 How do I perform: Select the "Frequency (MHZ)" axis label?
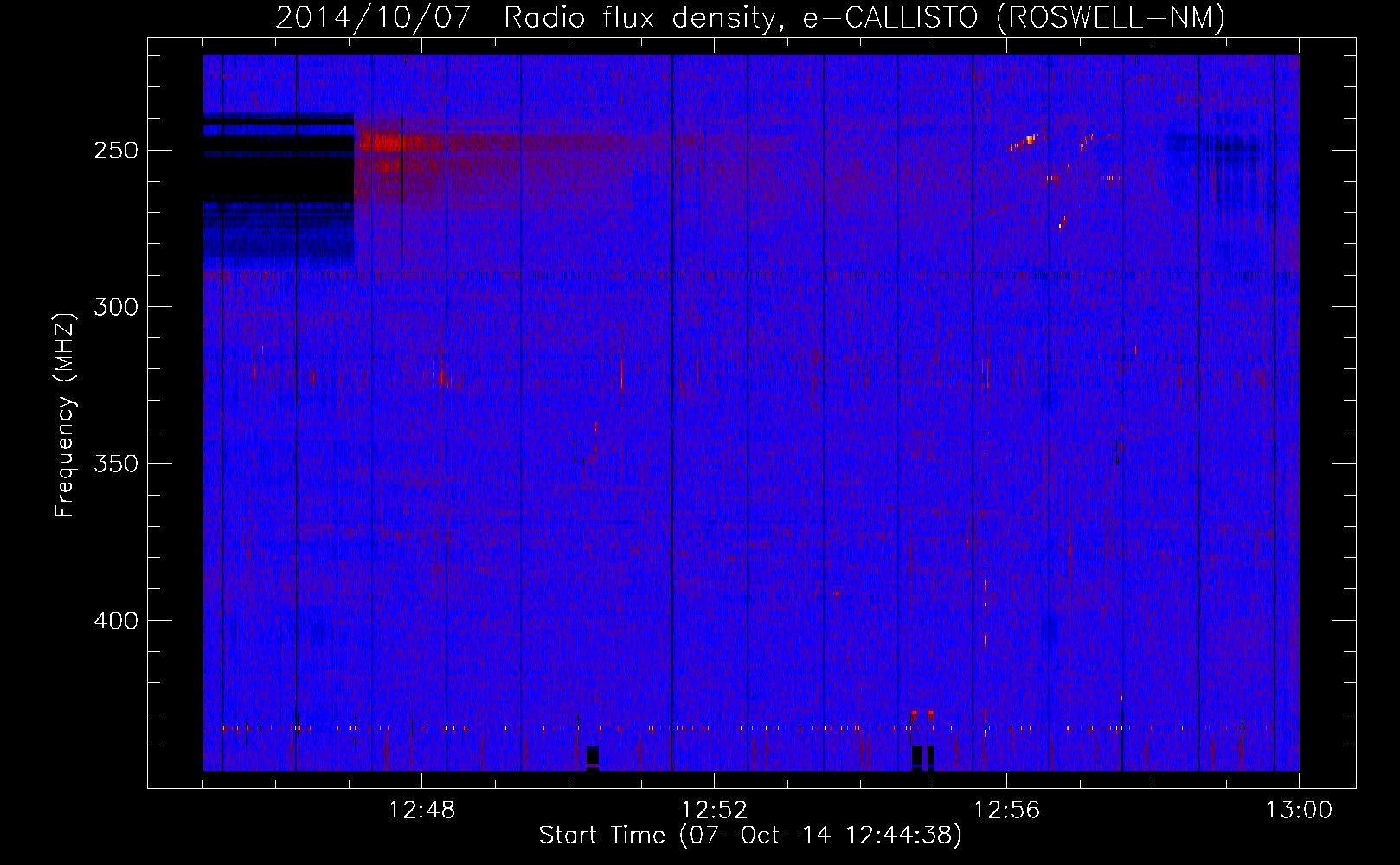[65, 415]
